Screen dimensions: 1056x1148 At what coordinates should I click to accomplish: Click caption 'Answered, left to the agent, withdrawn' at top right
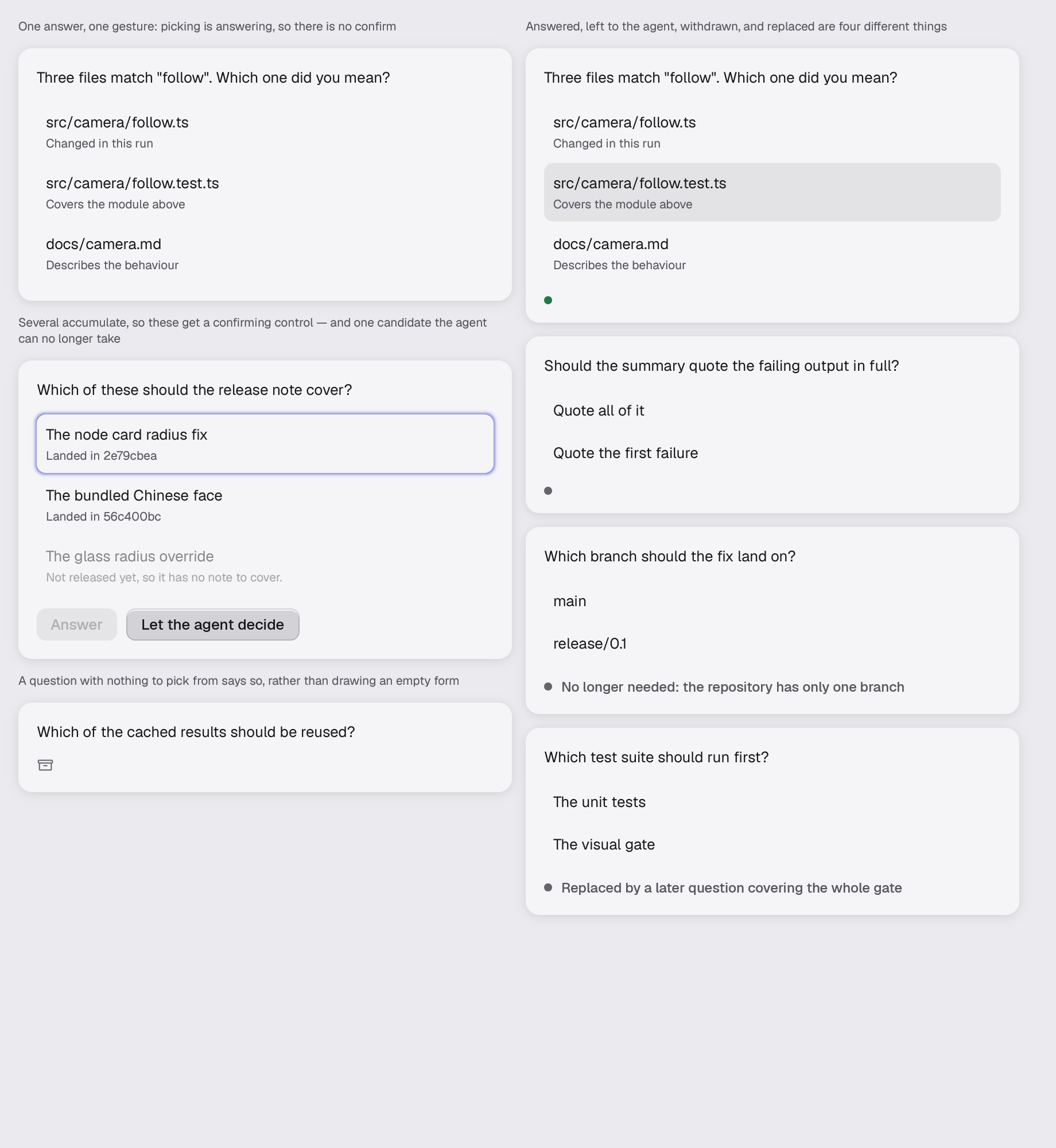click(736, 26)
